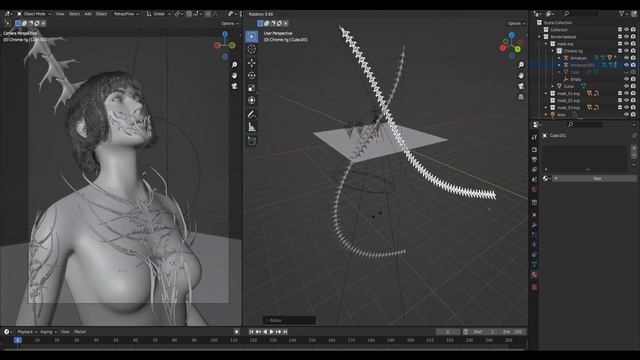
Task: Disable rendering of Area light
Action: click(x=633, y=115)
